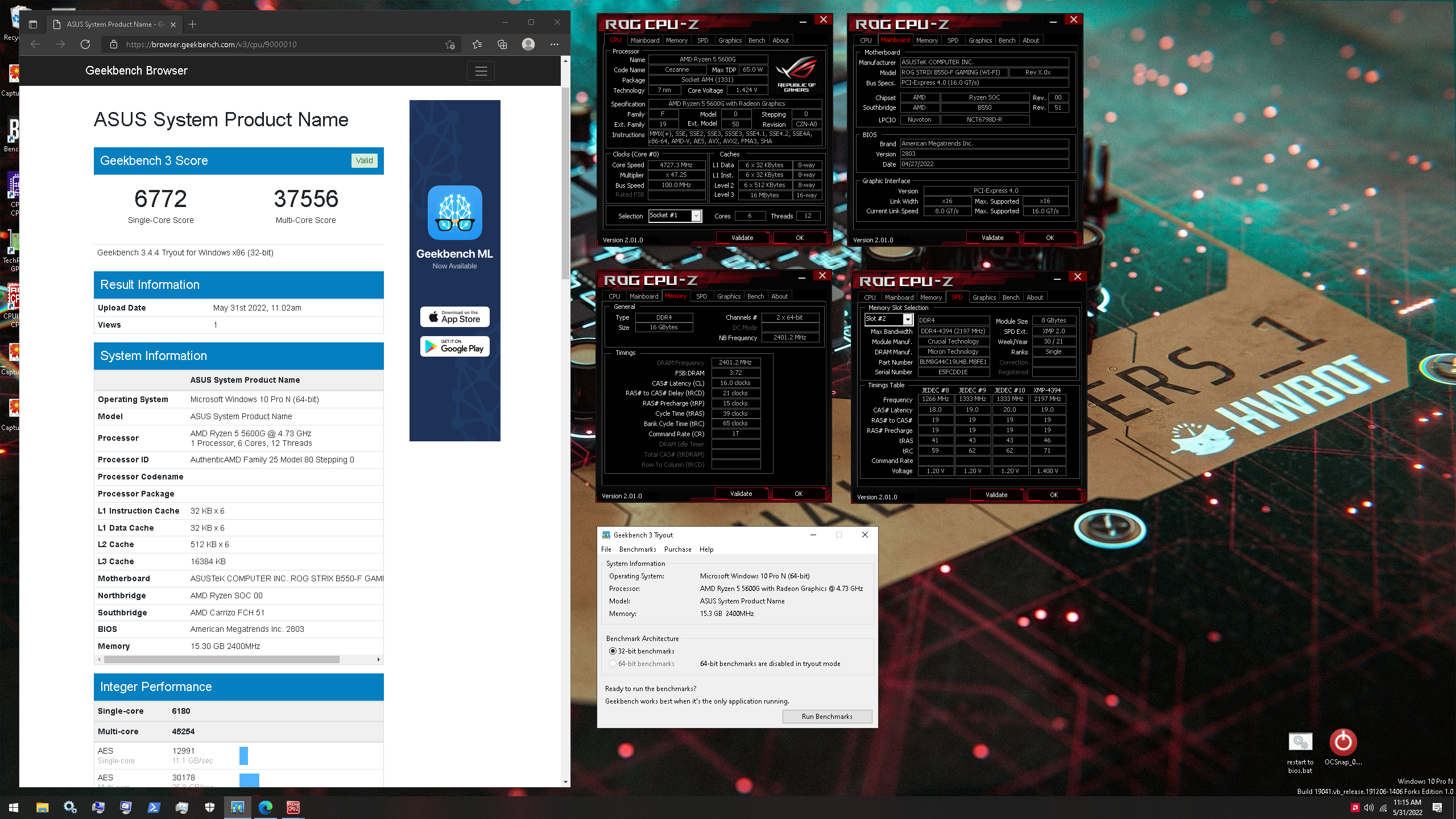
Task: Open Action Center notifications icon
Action: click(x=1437, y=808)
